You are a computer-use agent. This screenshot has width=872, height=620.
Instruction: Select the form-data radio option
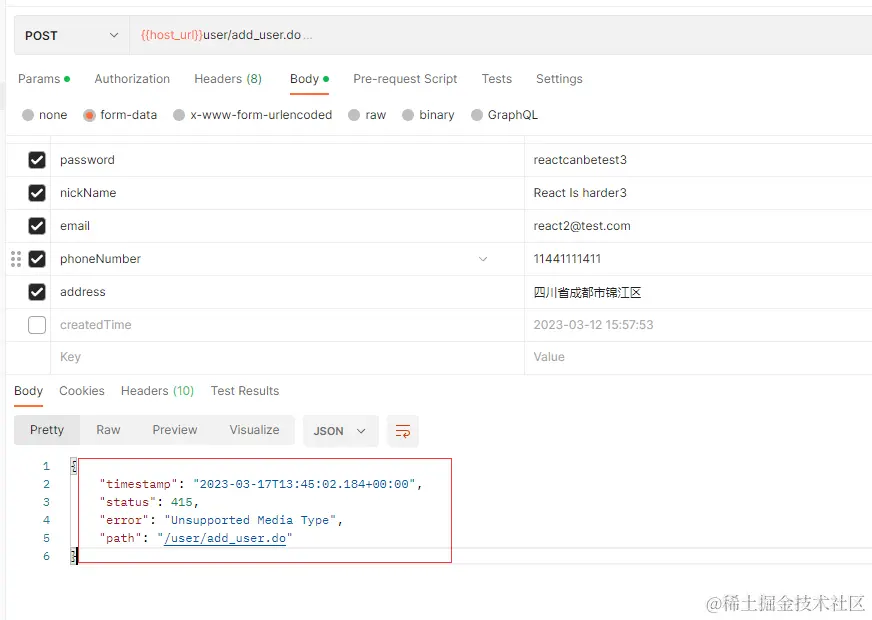tap(89, 115)
